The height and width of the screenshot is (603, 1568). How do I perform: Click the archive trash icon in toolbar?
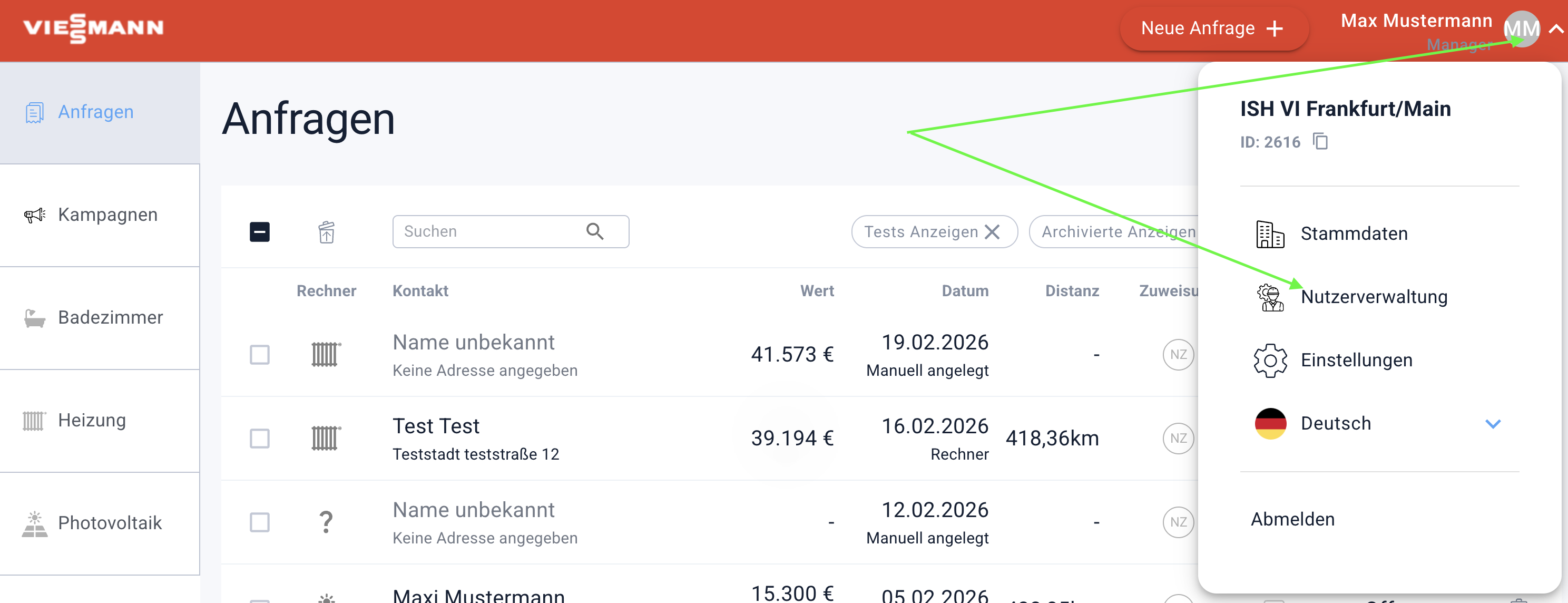326,232
